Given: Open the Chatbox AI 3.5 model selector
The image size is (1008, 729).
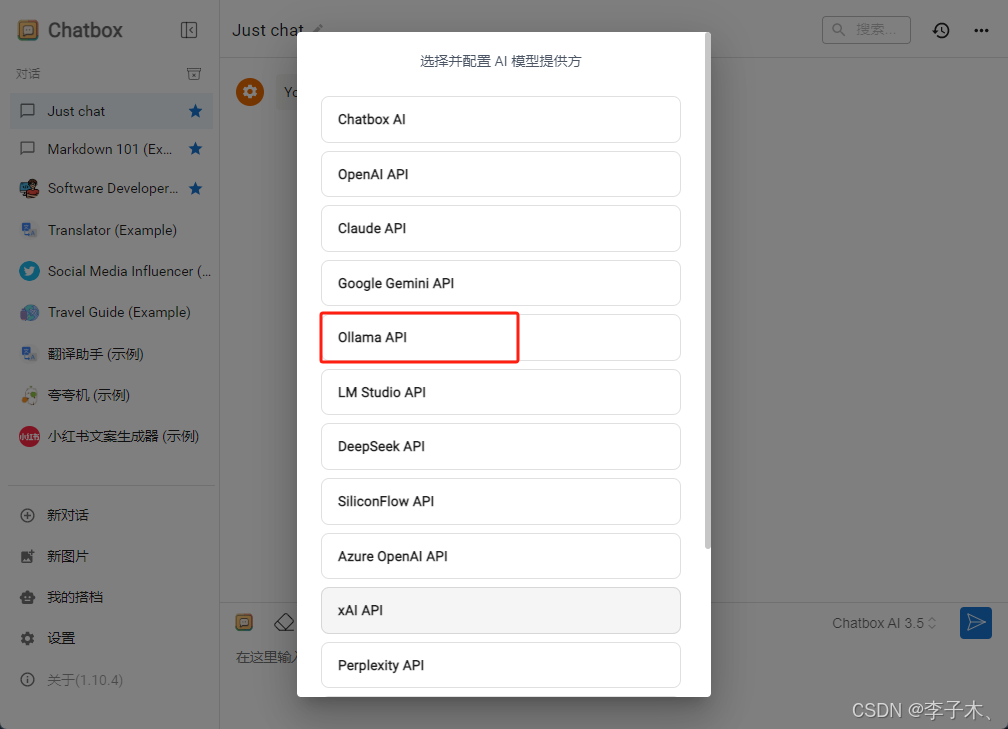Looking at the screenshot, I should tap(884, 623).
